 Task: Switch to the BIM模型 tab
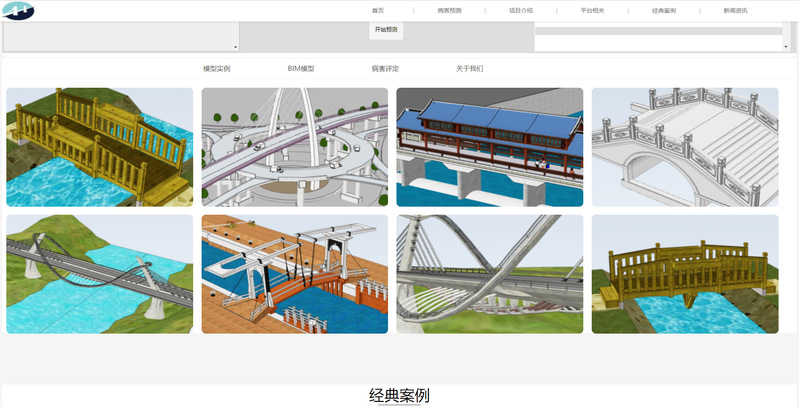pyautogui.click(x=300, y=69)
